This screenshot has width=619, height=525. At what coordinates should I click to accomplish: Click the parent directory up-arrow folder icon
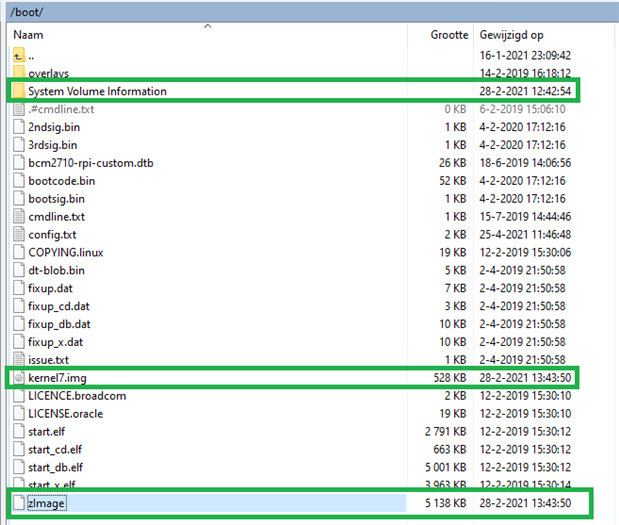[18, 56]
